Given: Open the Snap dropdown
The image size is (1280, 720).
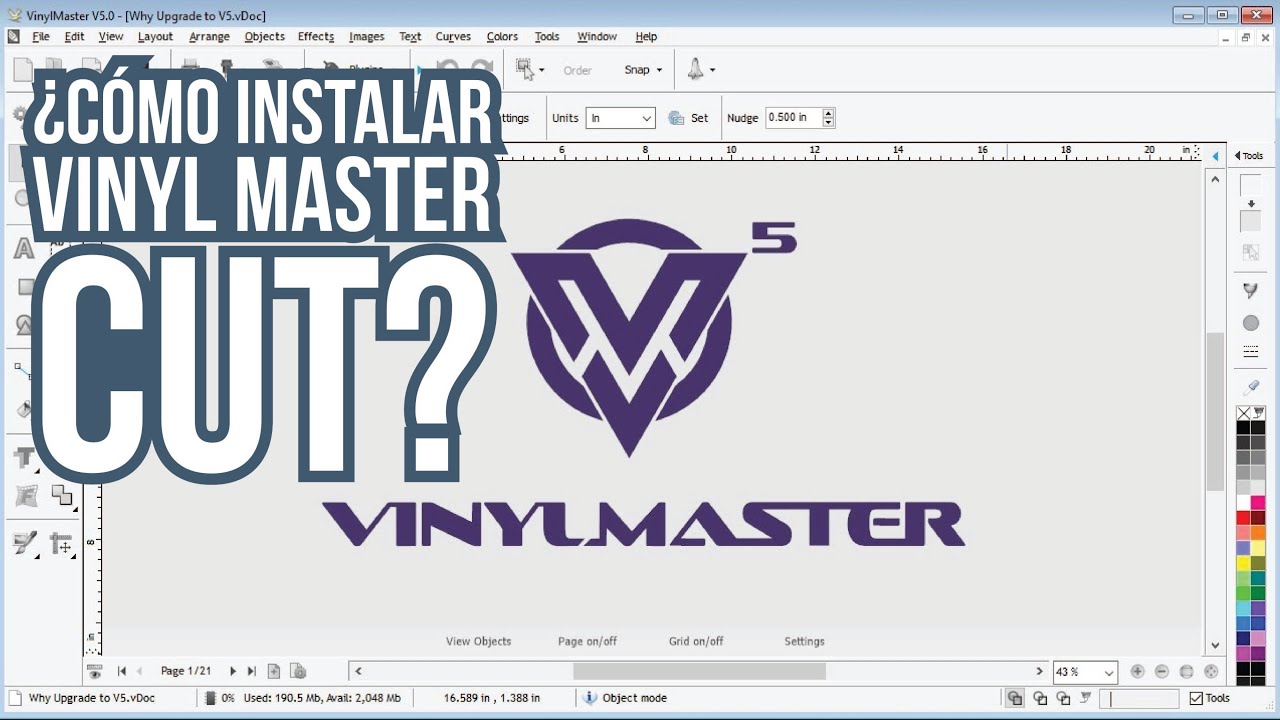Looking at the screenshot, I should [x=643, y=70].
